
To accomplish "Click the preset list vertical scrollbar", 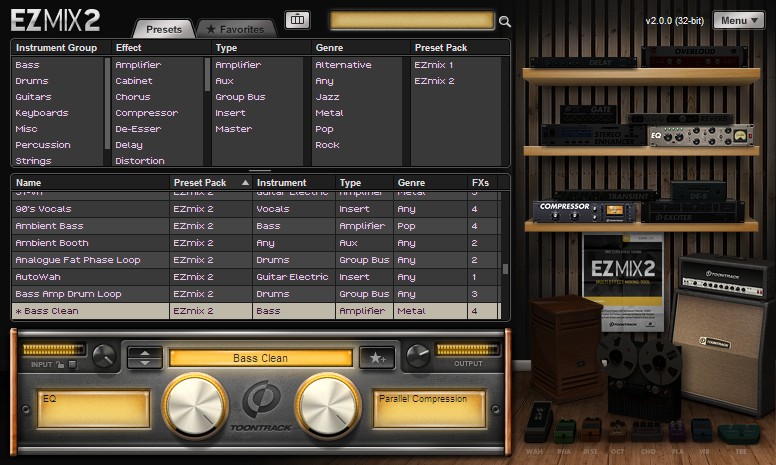I will coord(505,269).
